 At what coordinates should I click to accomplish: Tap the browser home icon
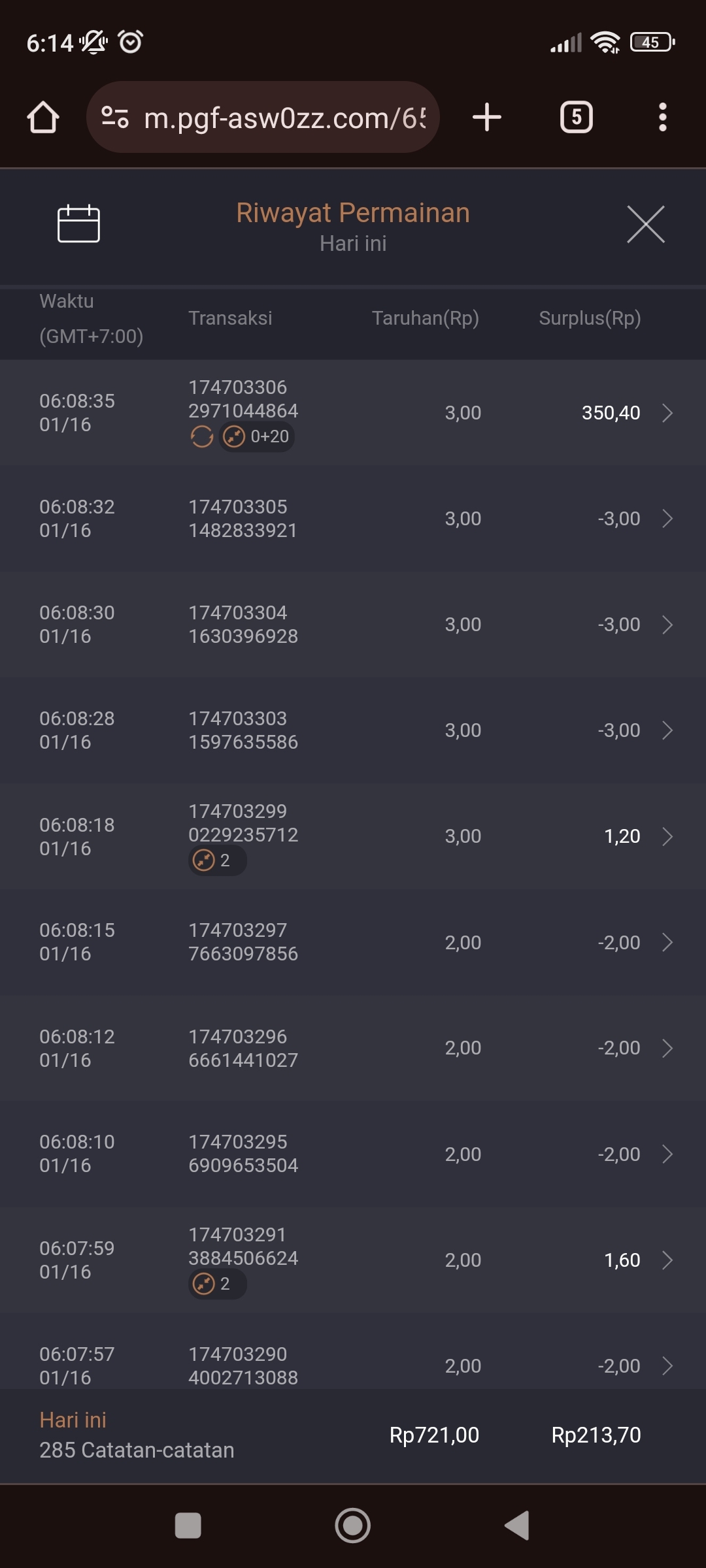(43, 118)
